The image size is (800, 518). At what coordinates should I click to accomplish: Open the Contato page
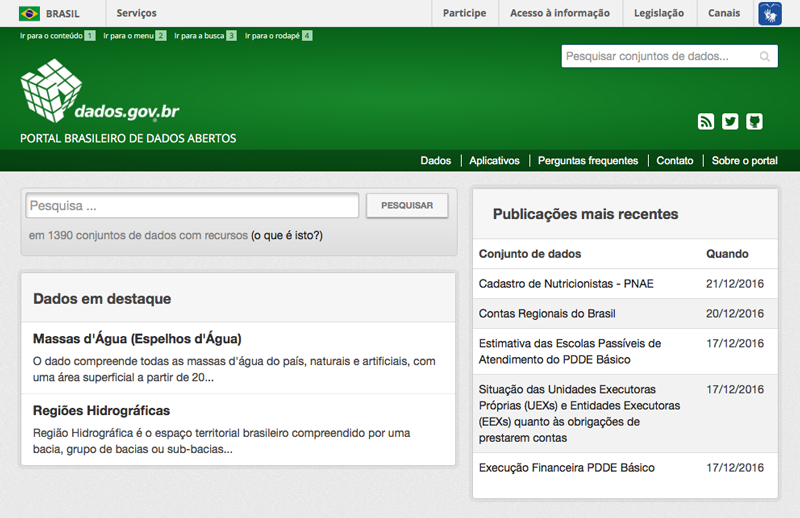(x=674, y=161)
